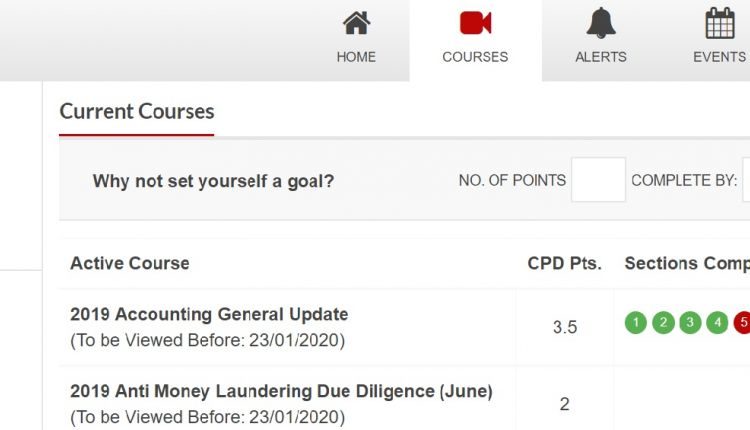Select section 2 green circle
Image resolution: width=750 pixels, height=430 pixels.
coord(663,322)
